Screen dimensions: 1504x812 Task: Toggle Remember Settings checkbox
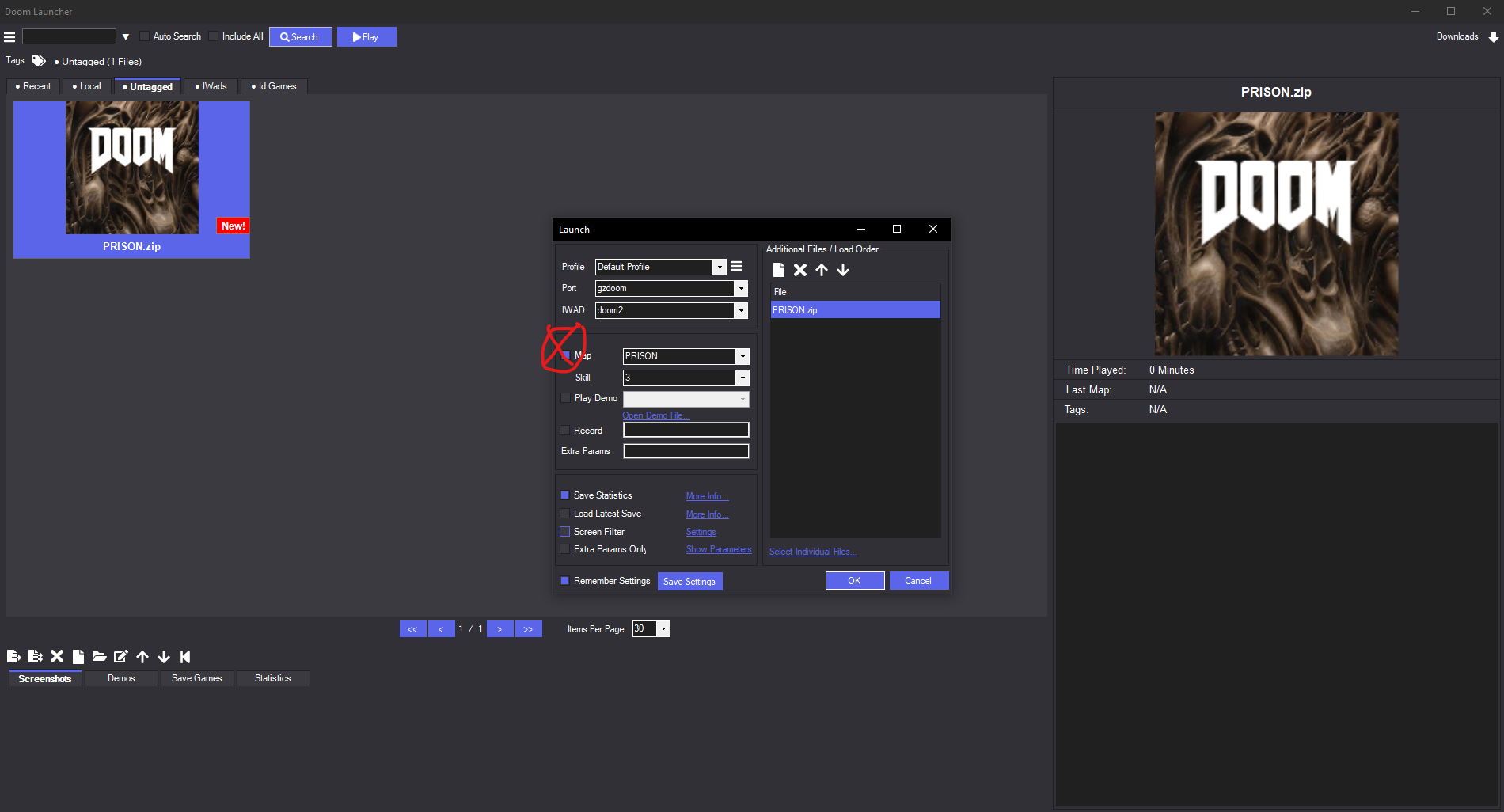(565, 581)
